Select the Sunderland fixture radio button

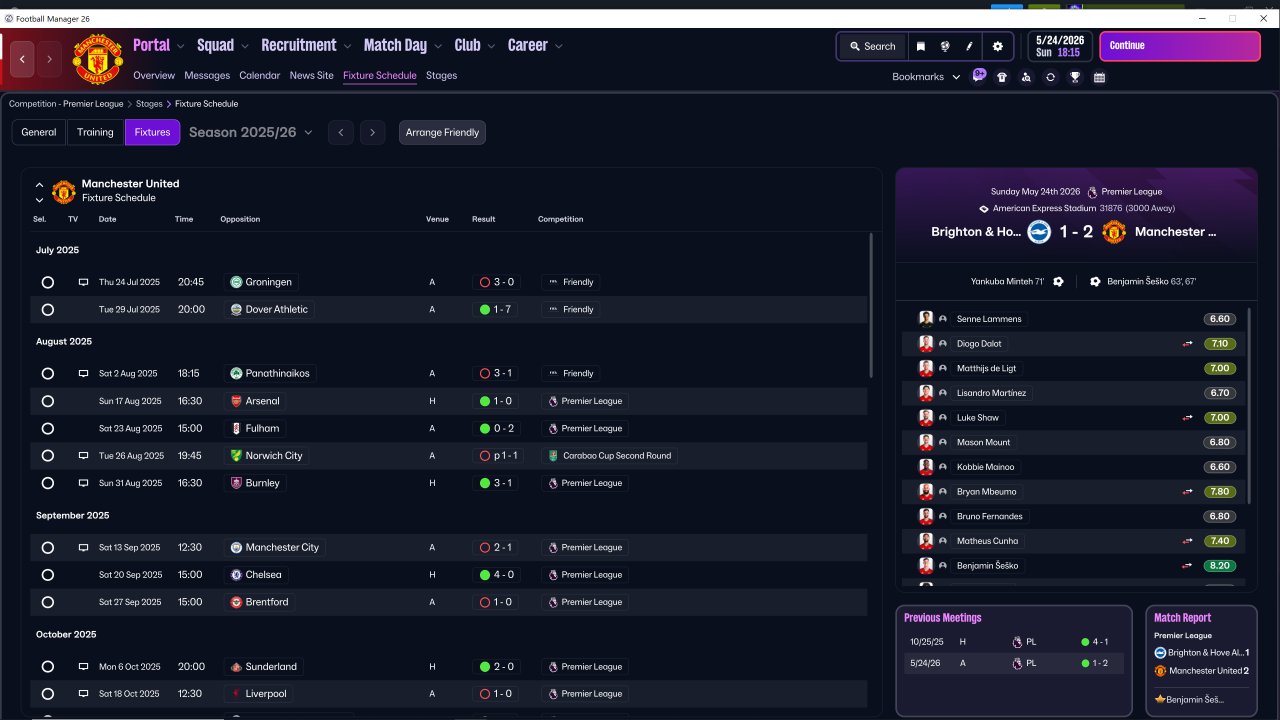(47, 667)
